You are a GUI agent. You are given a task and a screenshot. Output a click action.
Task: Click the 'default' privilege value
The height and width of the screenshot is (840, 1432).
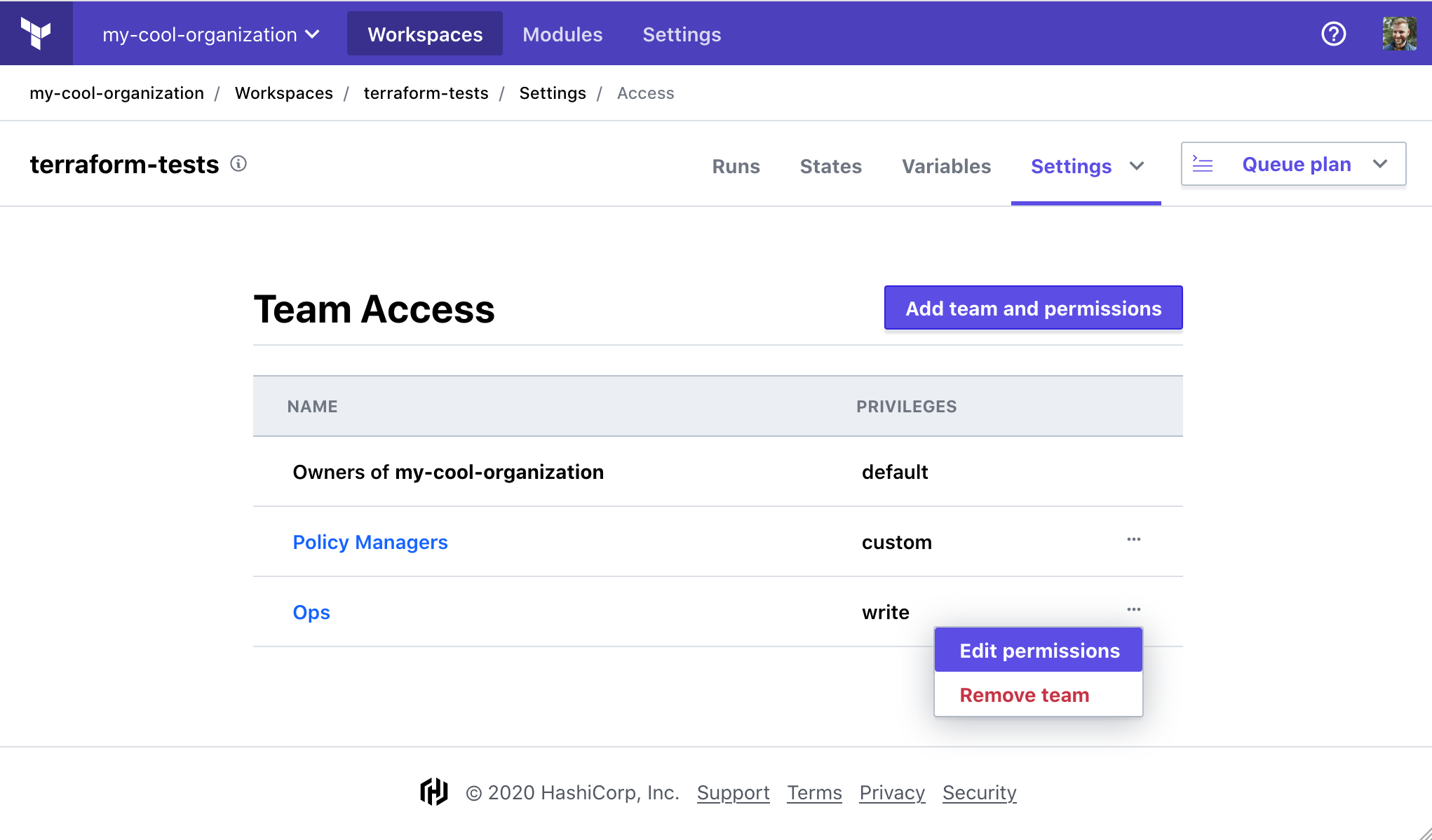pos(895,472)
